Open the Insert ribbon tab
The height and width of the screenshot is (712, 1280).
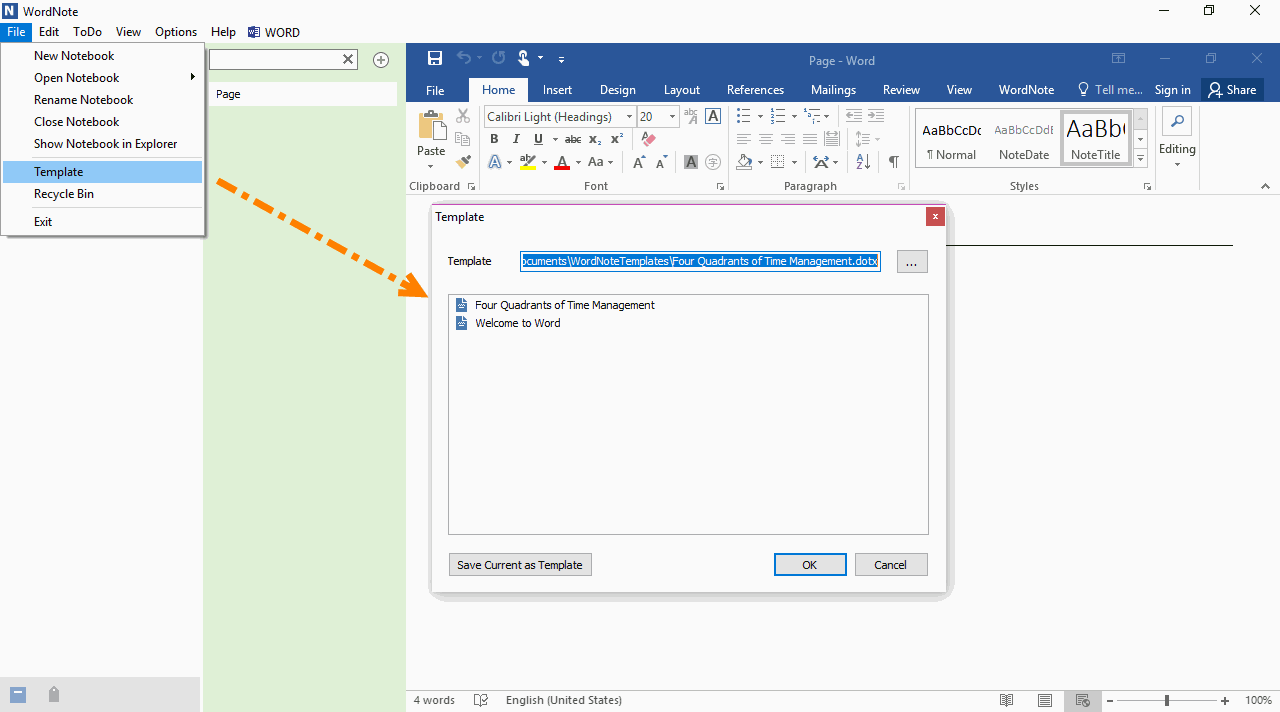click(x=557, y=90)
